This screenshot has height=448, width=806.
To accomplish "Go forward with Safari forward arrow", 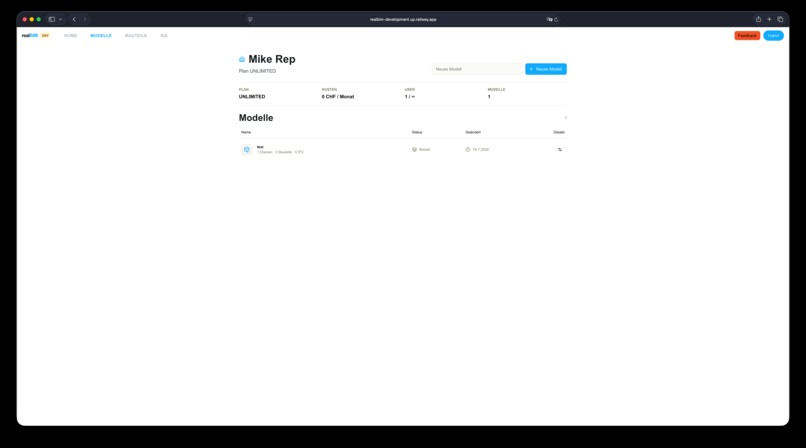I will click(85, 20).
